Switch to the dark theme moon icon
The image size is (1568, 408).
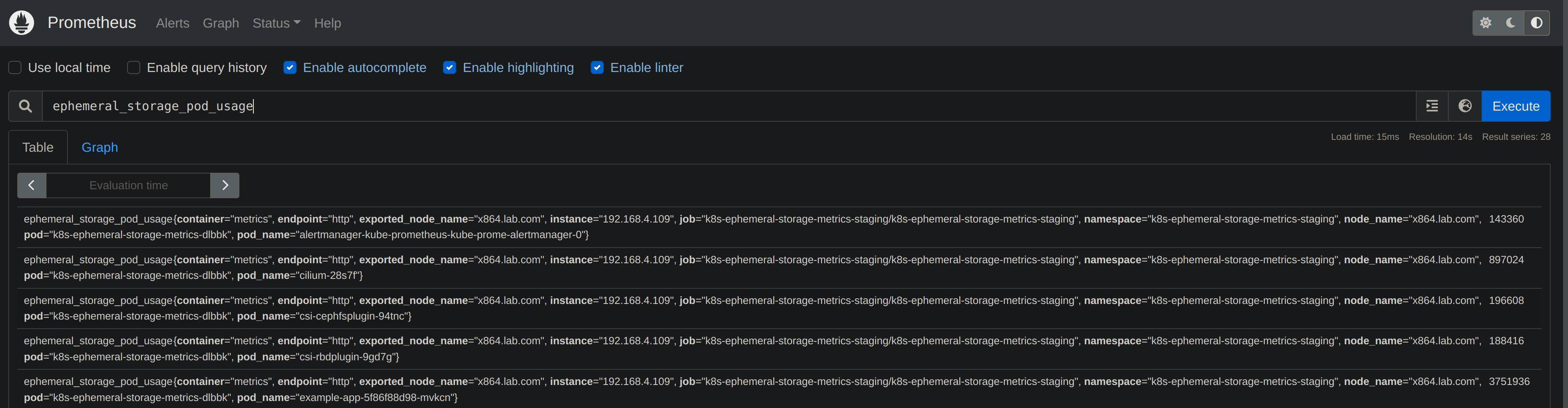tap(1511, 23)
